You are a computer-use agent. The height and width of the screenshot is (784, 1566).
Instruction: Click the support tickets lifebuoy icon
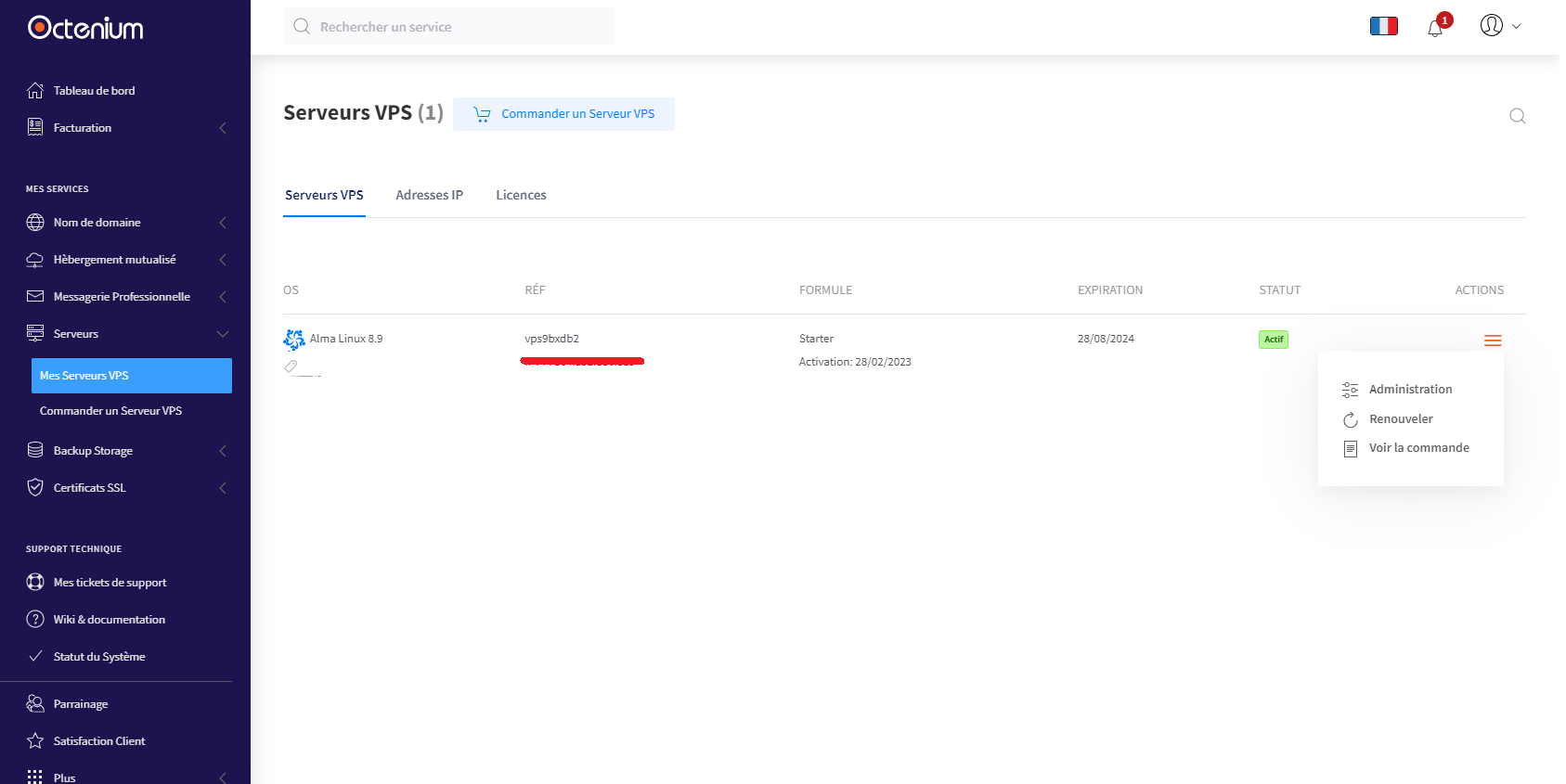click(35, 582)
